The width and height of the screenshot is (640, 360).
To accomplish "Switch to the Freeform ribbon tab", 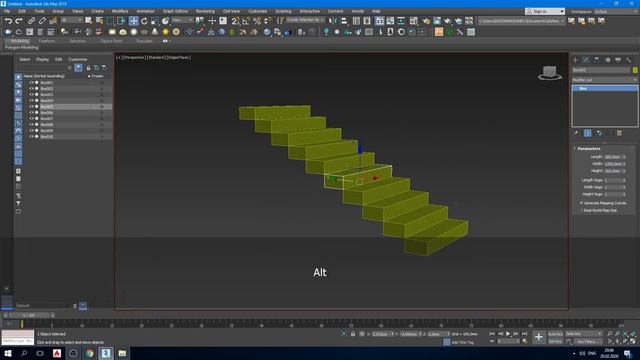I will click(x=46, y=41).
